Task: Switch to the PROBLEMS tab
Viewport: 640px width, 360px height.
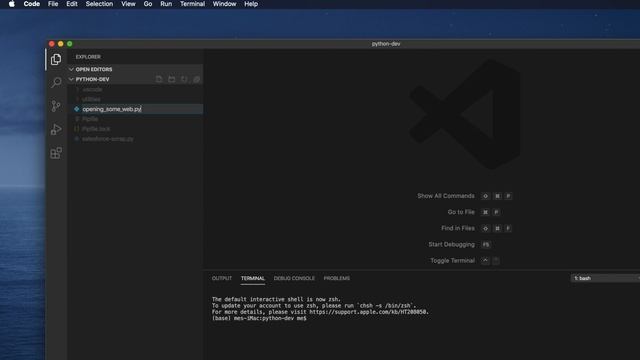Action: pos(337,278)
